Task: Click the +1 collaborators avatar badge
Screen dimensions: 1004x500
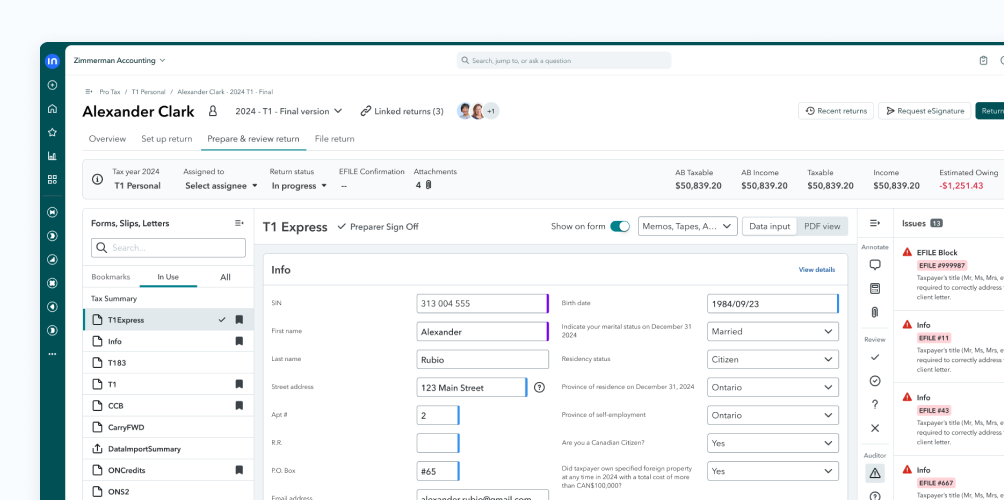Action: click(490, 111)
